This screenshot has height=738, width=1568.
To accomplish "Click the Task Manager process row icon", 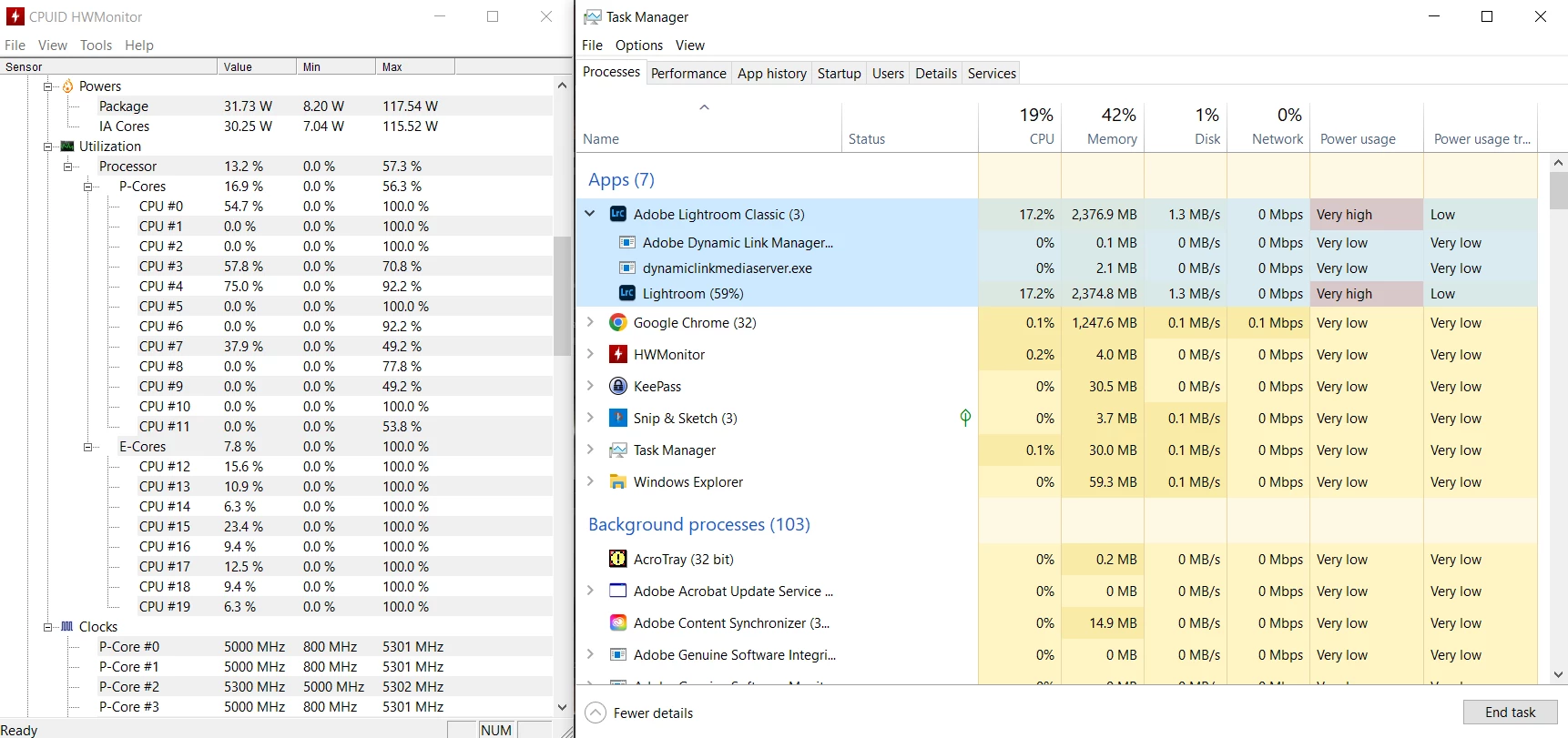I will (617, 450).
